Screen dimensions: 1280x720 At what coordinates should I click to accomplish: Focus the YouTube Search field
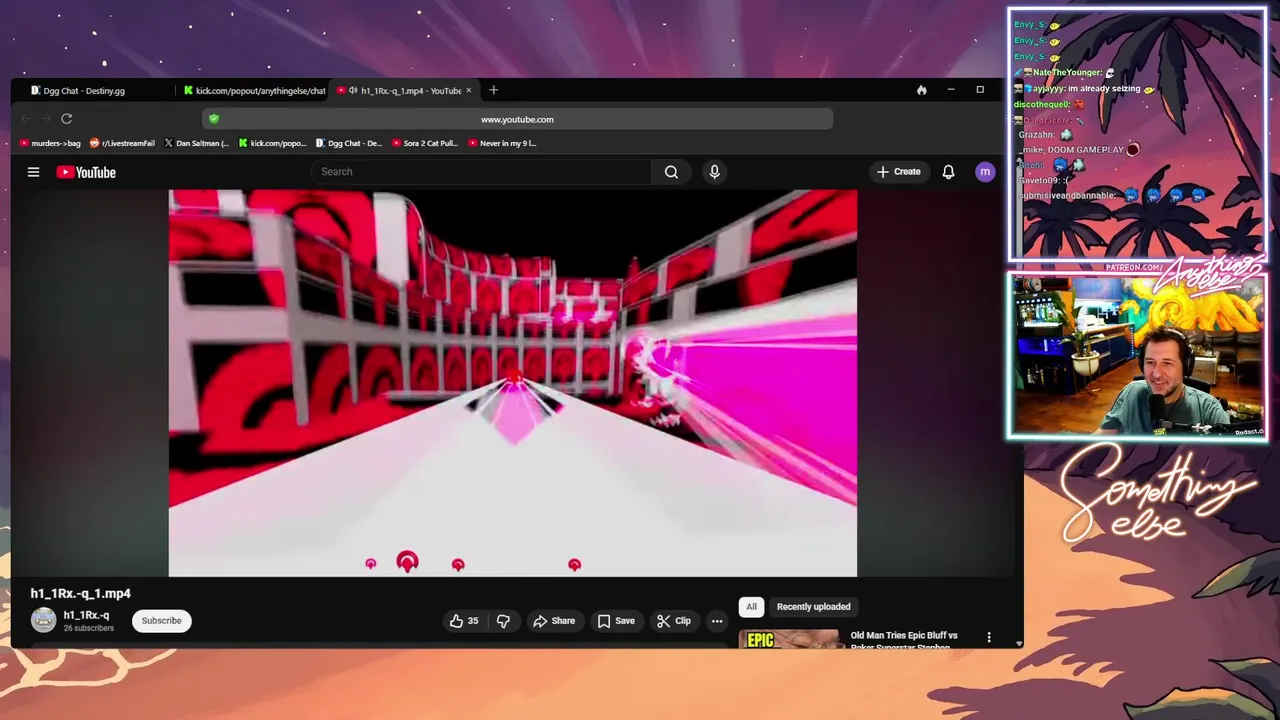pos(481,172)
